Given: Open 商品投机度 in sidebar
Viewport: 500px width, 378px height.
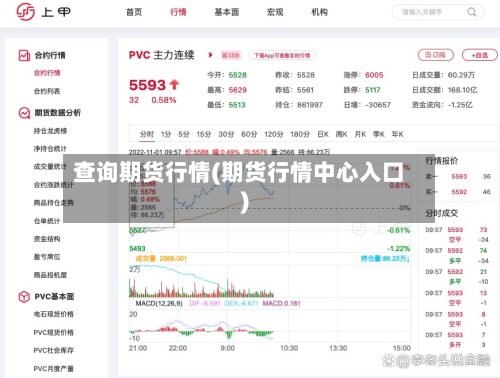Looking at the screenshot, I should 50,275.
